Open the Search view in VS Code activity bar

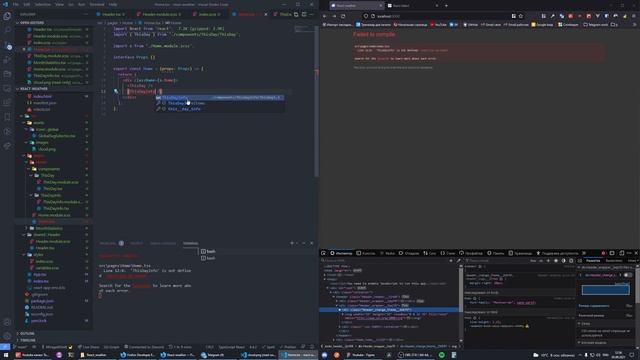pos(7,30)
